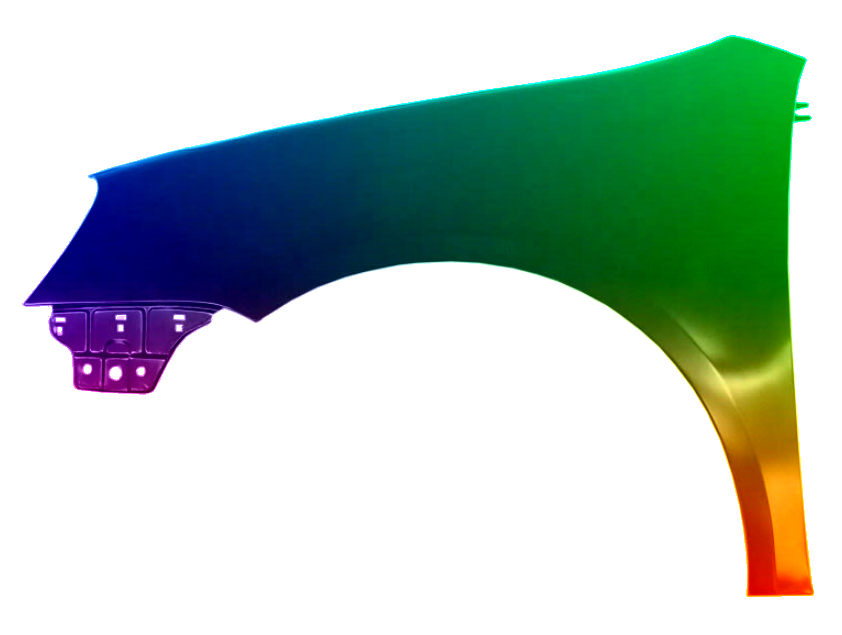This screenshot has height=635, width=842.
Task: Click the small right hole in bracket's bottom row
Action: pyautogui.click(x=141, y=371)
